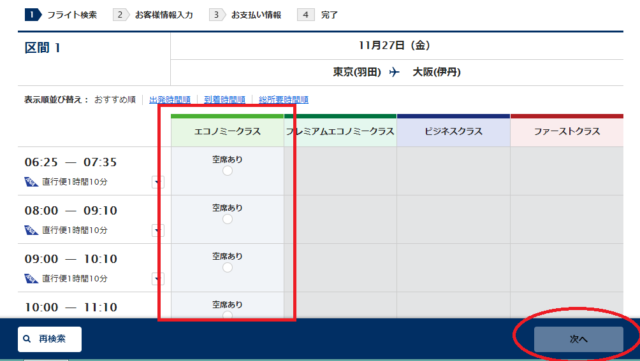Sort by 総所要時間順 total duration

point(284,100)
